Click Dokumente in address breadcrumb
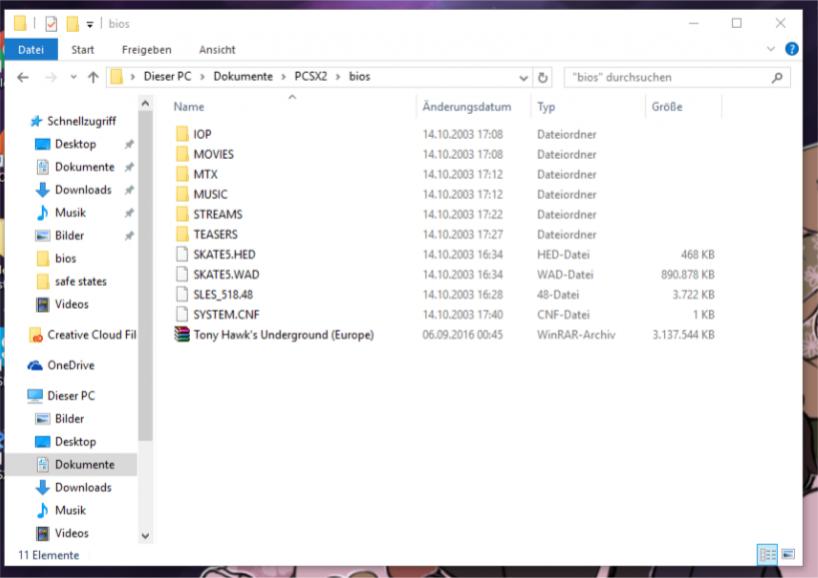The height and width of the screenshot is (578, 818). coord(243,77)
